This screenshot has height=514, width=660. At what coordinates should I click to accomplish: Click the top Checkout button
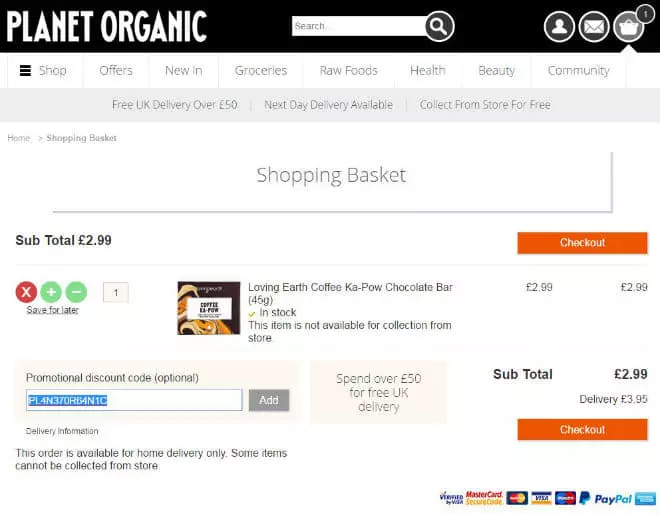click(x=583, y=243)
